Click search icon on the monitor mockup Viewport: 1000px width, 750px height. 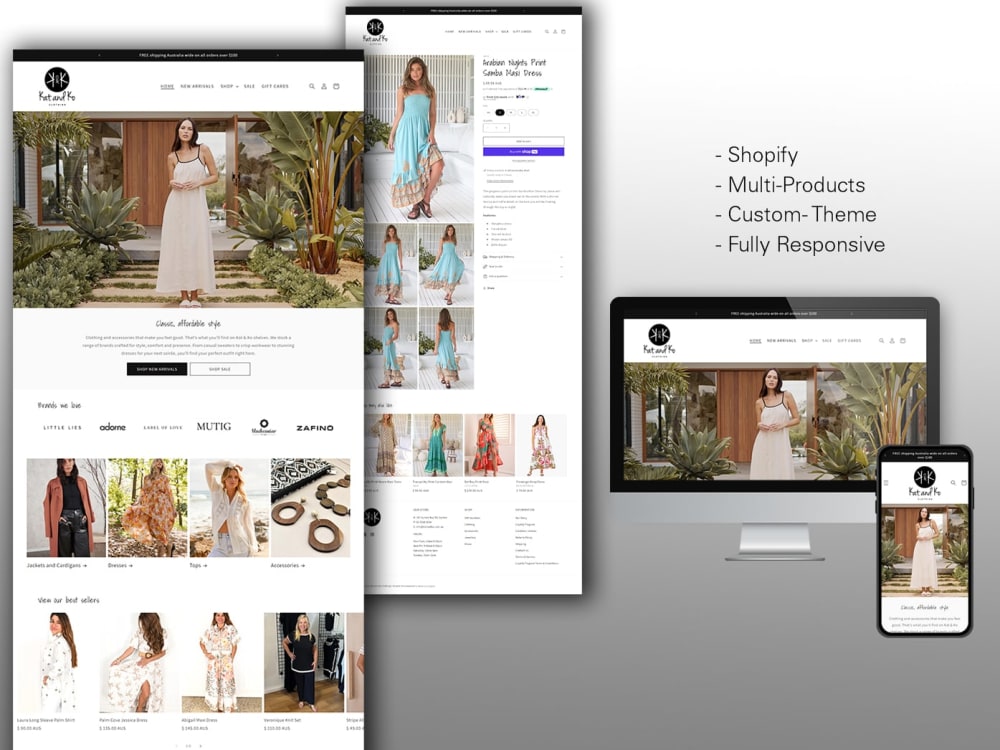[x=881, y=341]
